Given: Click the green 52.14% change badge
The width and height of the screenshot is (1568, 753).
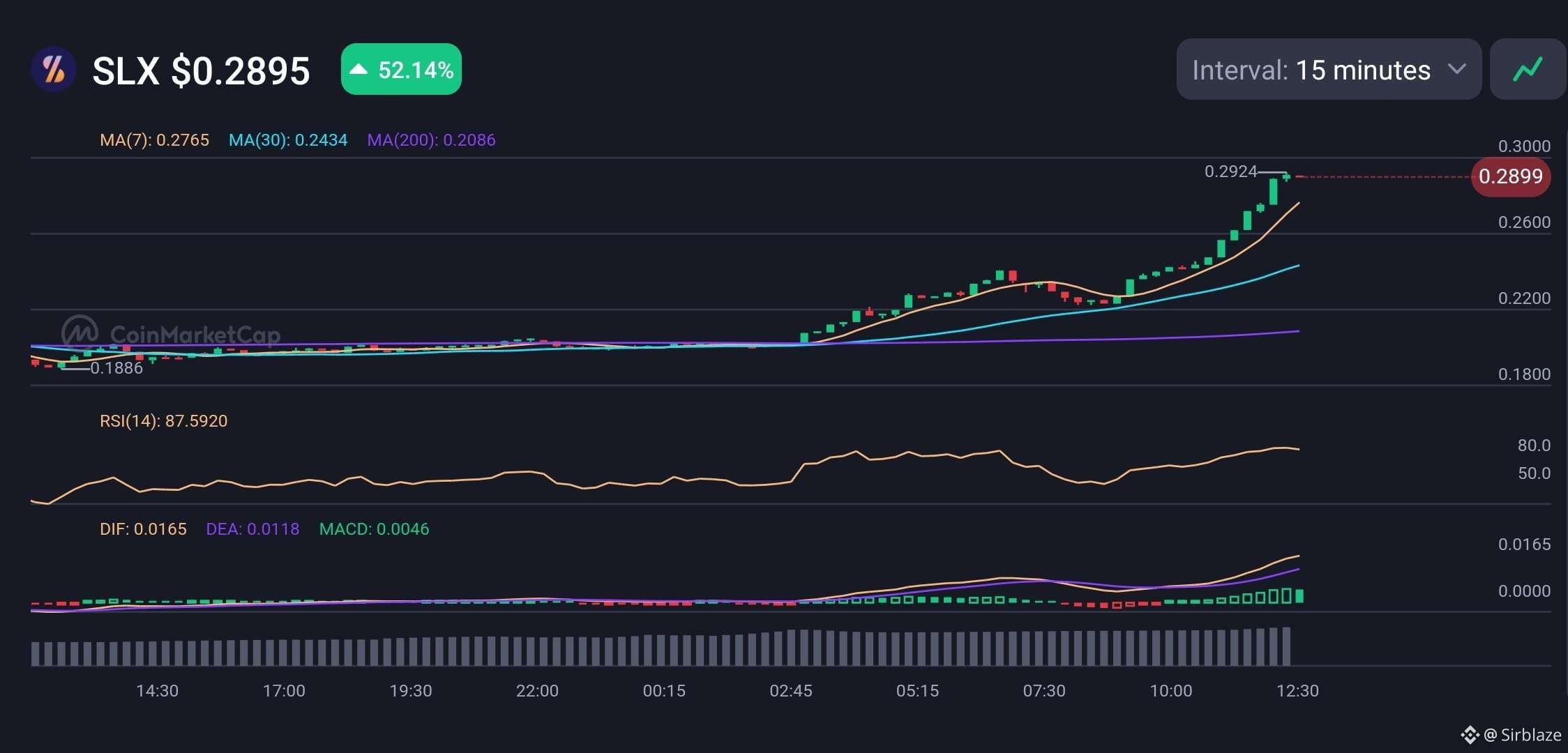Looking at the screenshot, I should [x=401, y=69].
